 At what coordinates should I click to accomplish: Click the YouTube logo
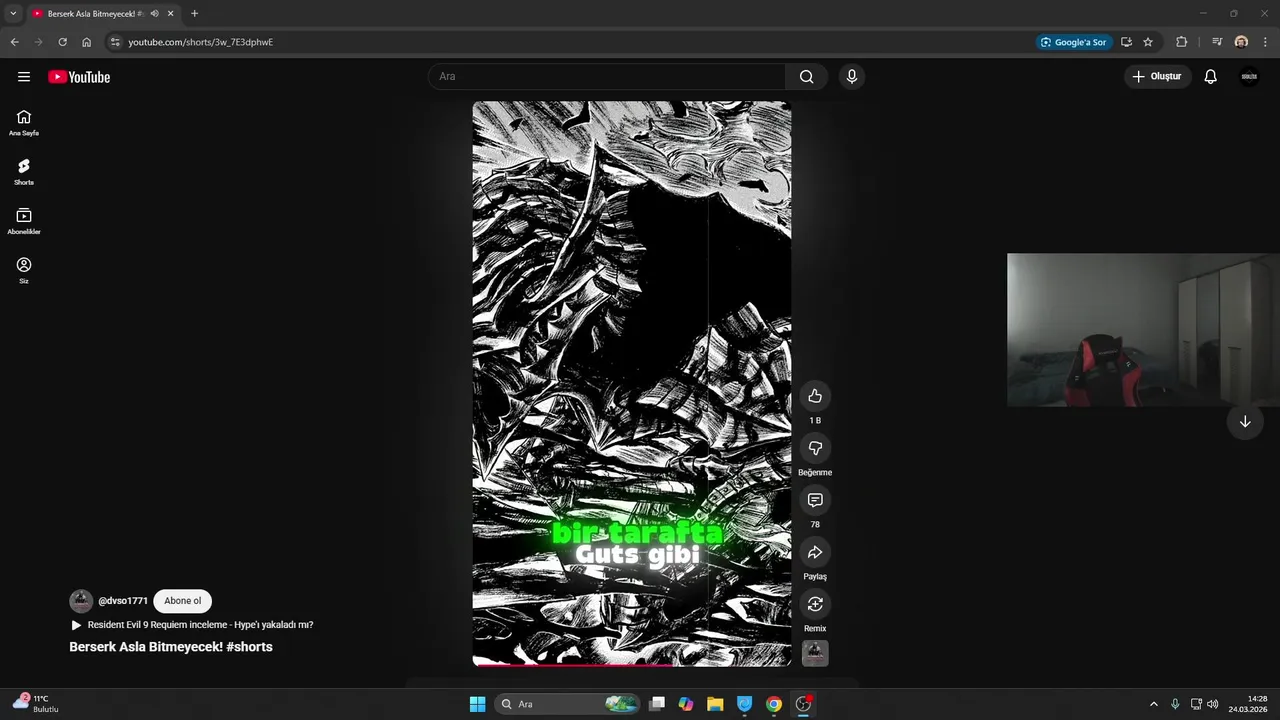point(79,77)
